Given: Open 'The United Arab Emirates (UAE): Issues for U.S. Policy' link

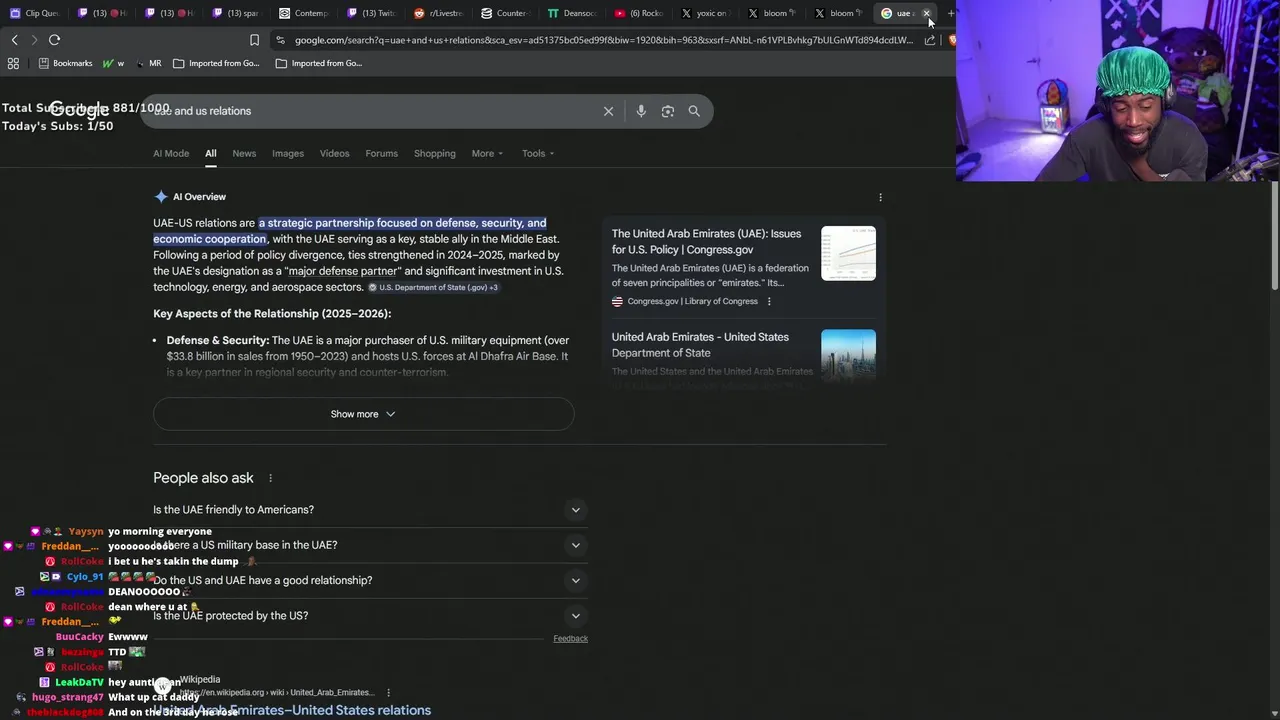Looking at the screenshot, I should (706, 242).
